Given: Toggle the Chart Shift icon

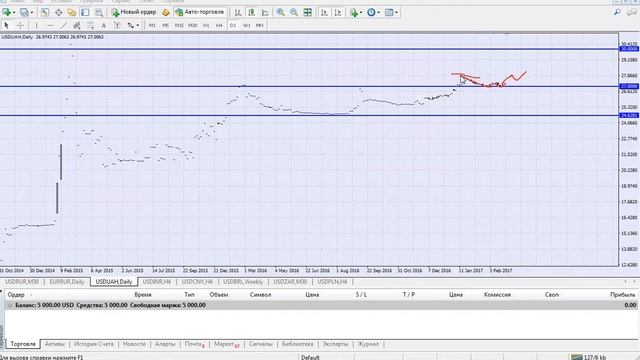Looking at the screenshot, I should [x=338, y=13].
